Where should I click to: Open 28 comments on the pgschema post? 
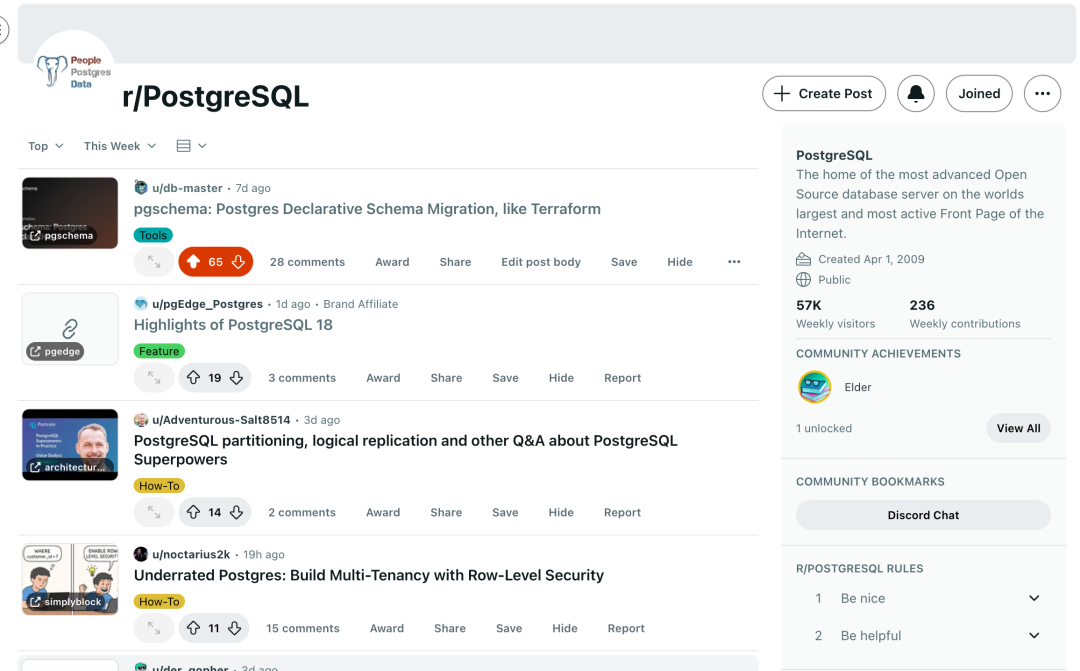307,262
